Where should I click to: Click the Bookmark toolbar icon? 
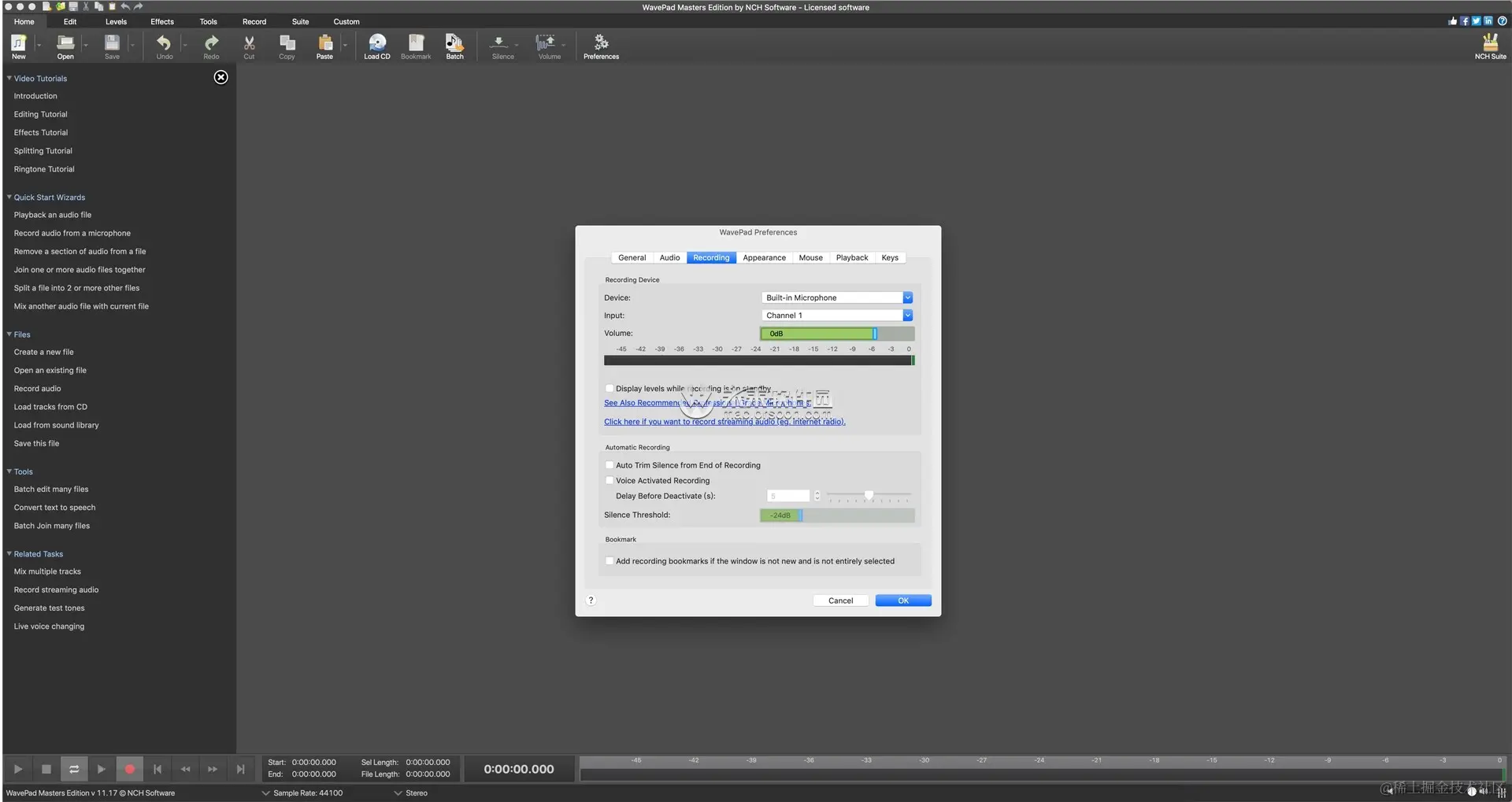click(416, 46)
